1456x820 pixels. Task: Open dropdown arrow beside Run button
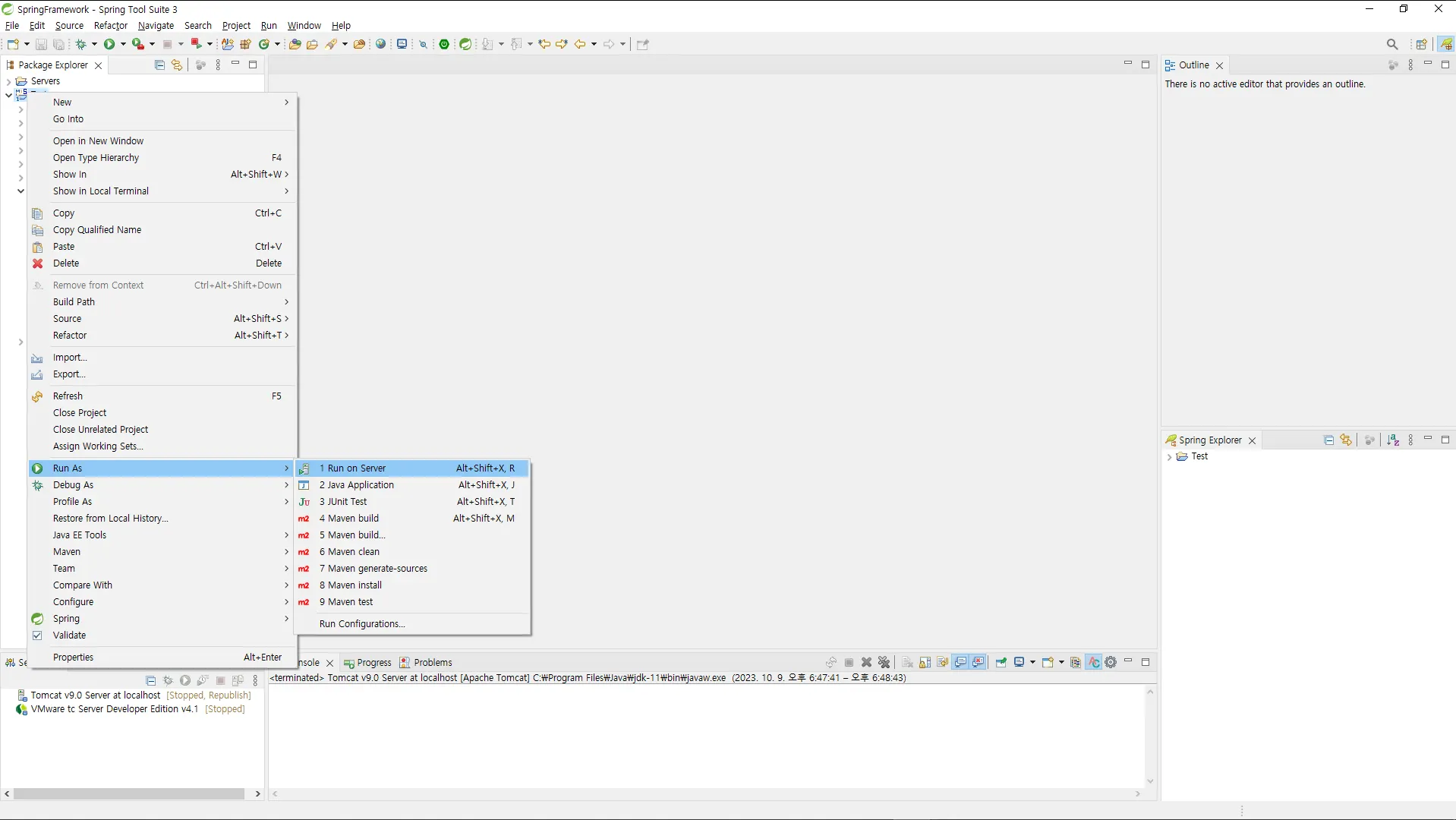[123, 44]
